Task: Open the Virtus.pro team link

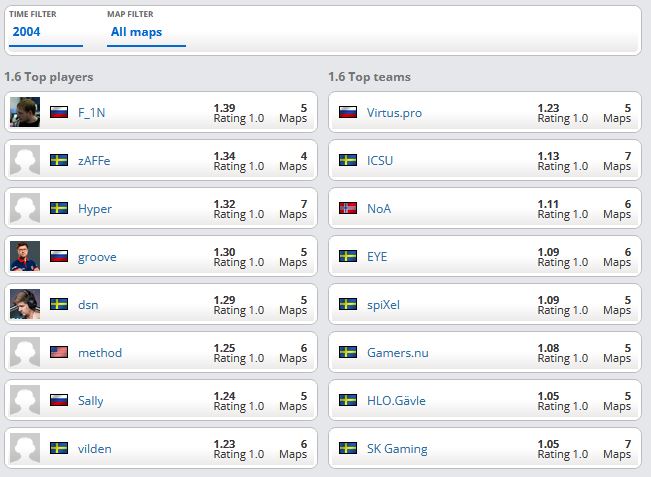Action: 394,113
